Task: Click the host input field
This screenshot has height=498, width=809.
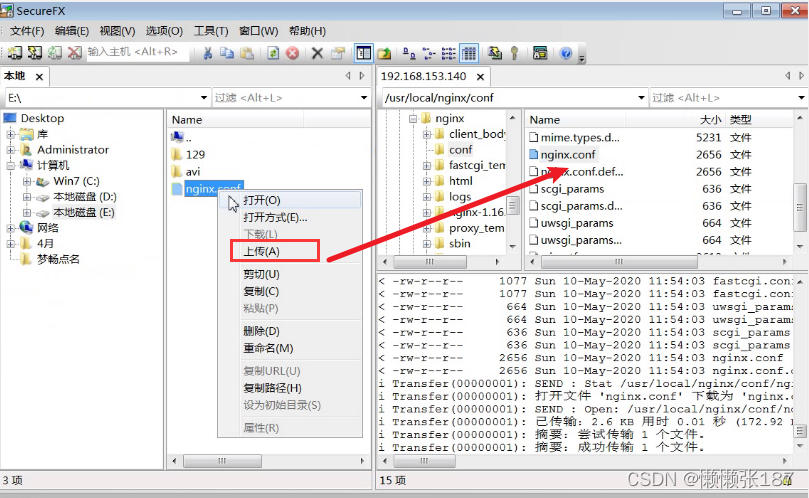Action: pyautogui.click(x=137, y=52)
